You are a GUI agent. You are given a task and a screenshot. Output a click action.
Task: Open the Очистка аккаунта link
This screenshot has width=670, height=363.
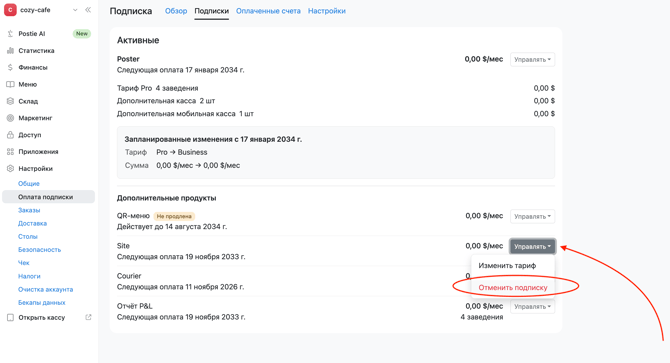click(x=45, y=290)
